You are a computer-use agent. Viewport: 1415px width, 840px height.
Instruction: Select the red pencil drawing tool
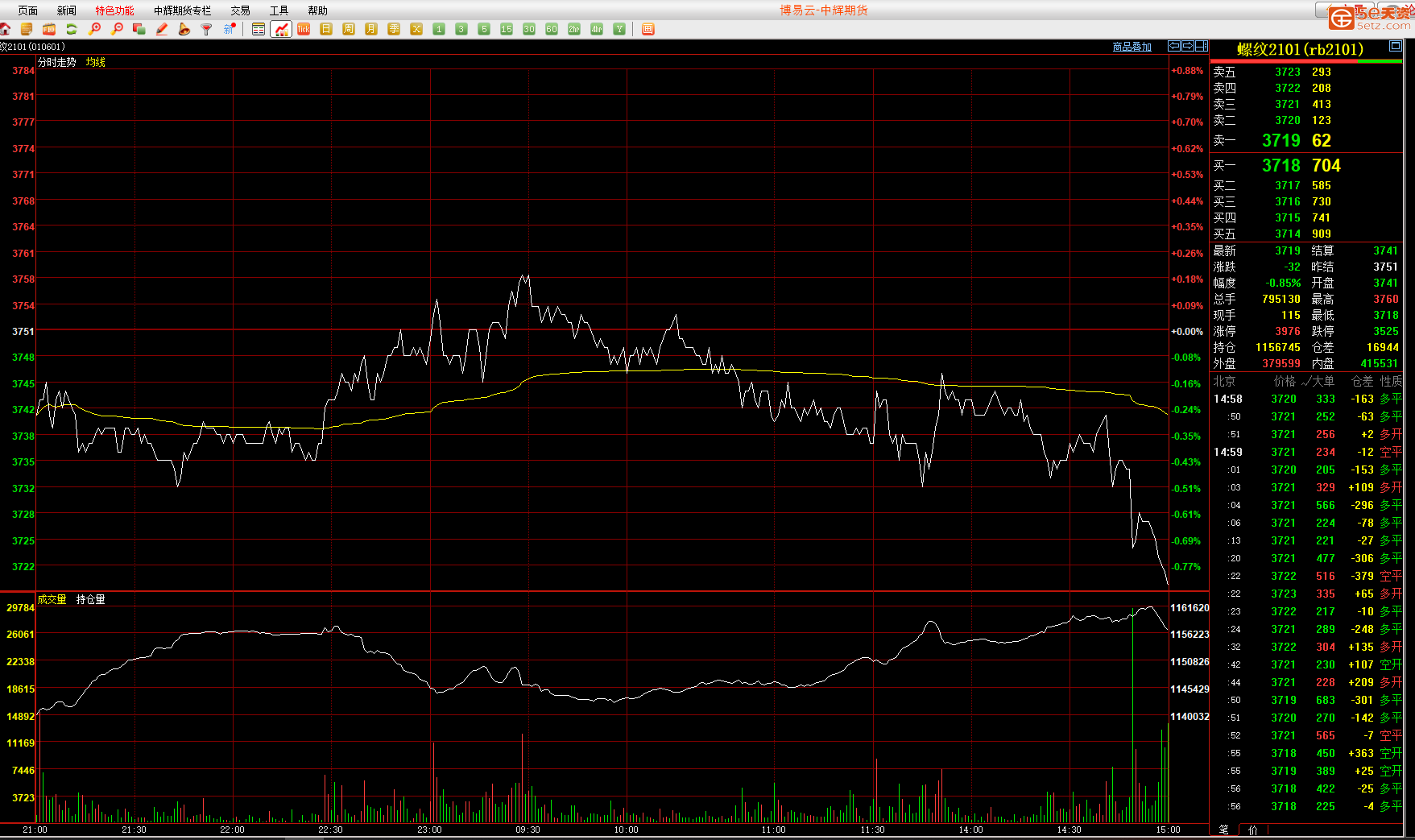click(162, 29)
